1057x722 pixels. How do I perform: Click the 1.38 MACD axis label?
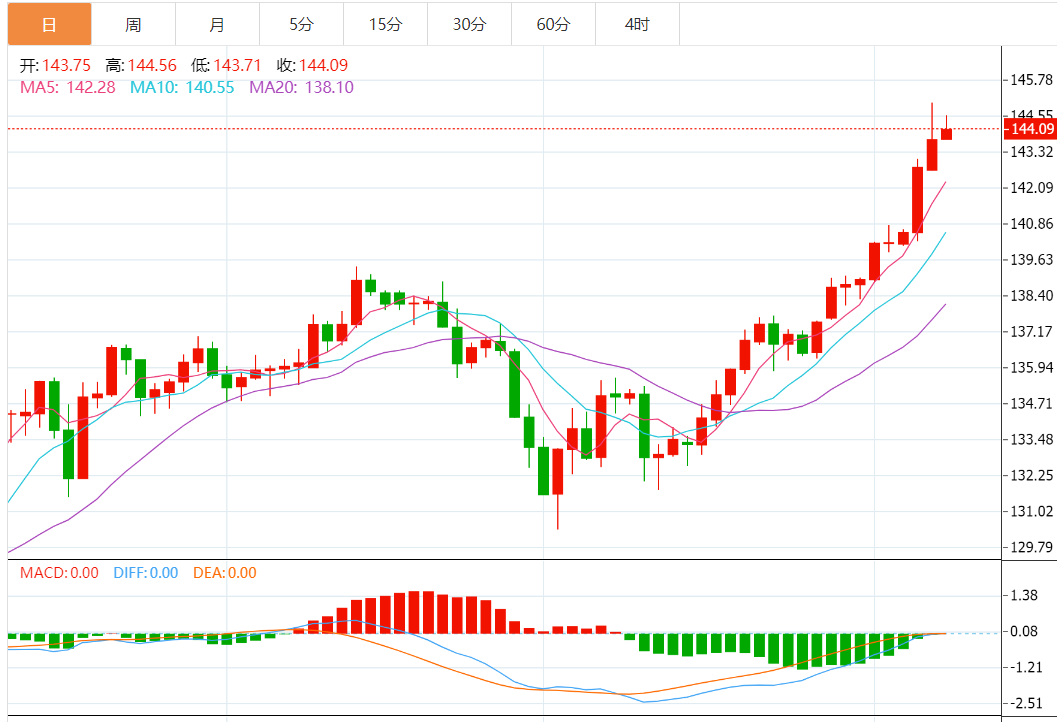(1024, 595)
